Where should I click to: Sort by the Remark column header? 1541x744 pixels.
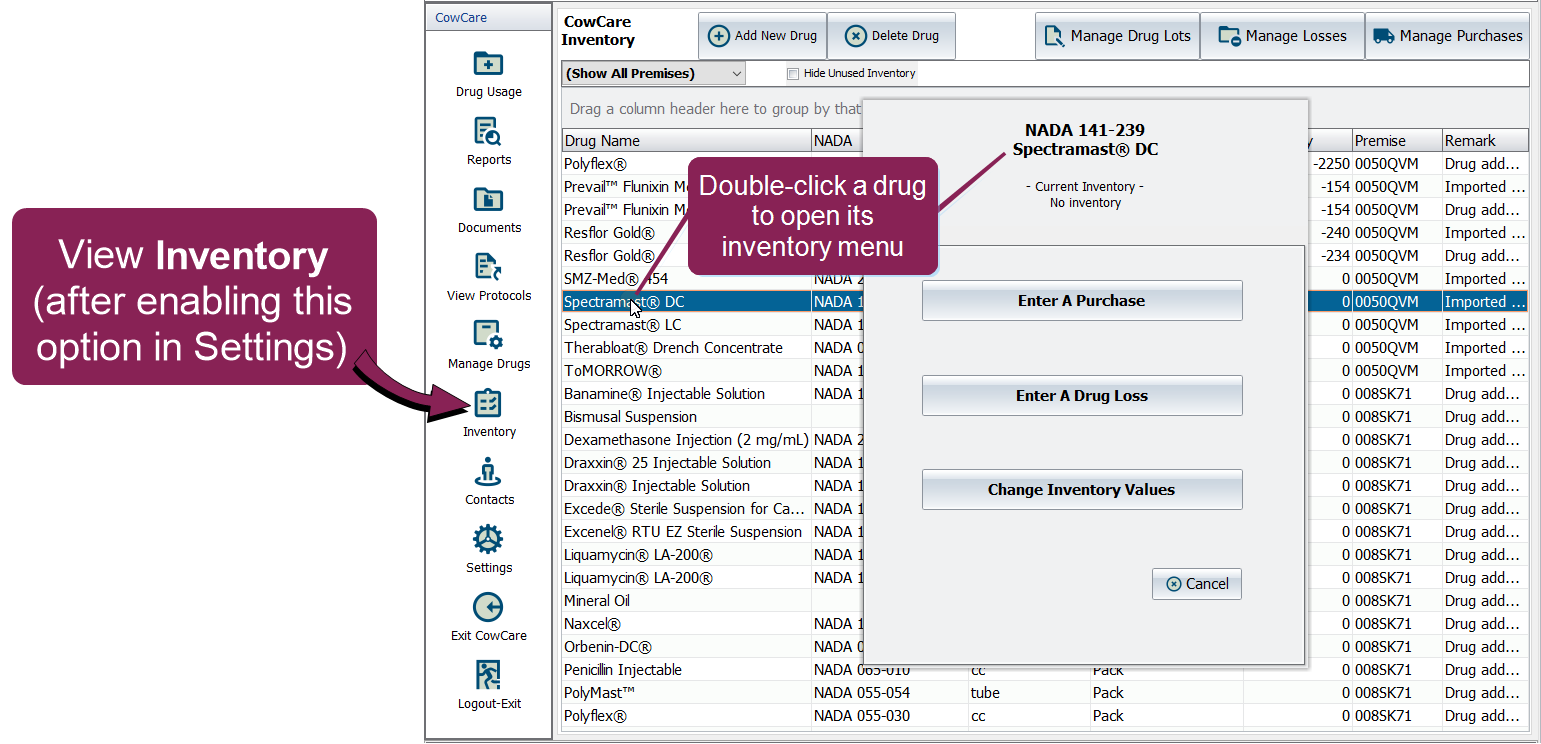click(1485, 141)
